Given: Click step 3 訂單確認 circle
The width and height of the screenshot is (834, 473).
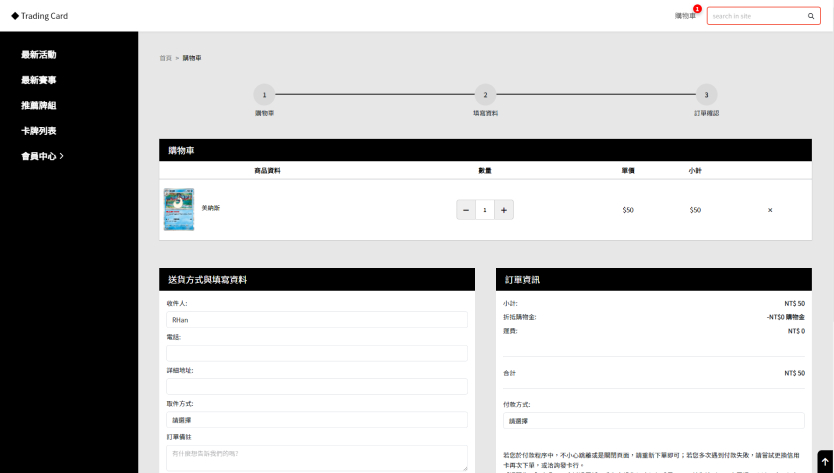Looking at the screenshot, I should [706, 95].
